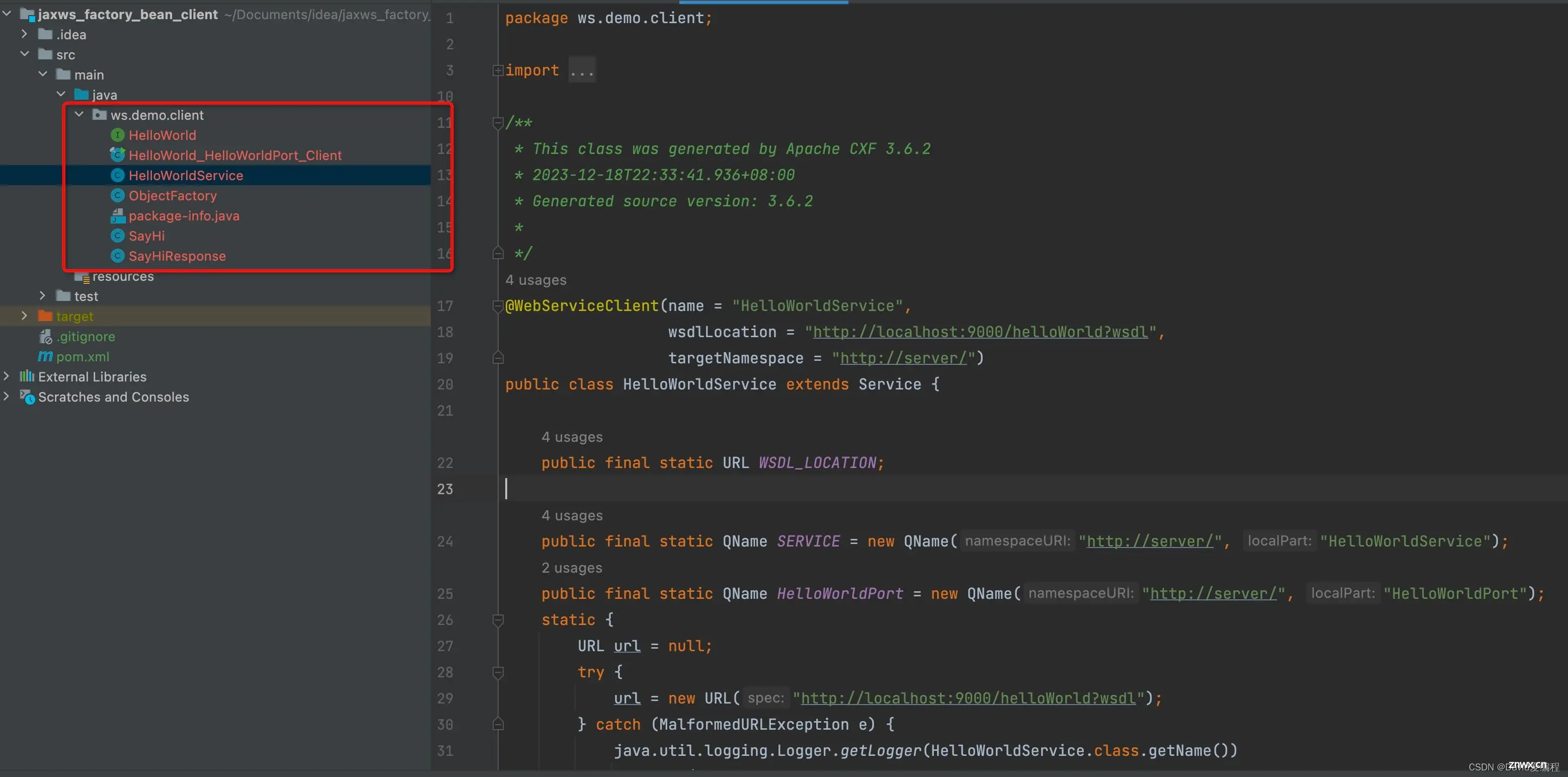Click the test folder icon

click(63, 296)
